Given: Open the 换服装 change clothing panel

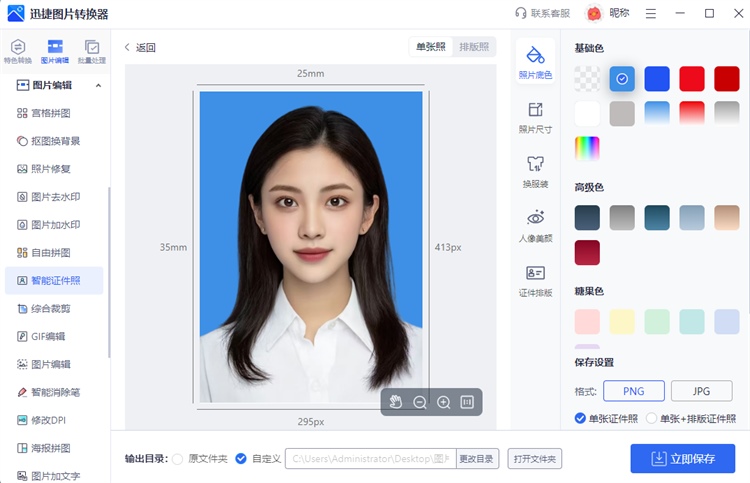Looking at the screenshot, I should [x=535, y=171].
